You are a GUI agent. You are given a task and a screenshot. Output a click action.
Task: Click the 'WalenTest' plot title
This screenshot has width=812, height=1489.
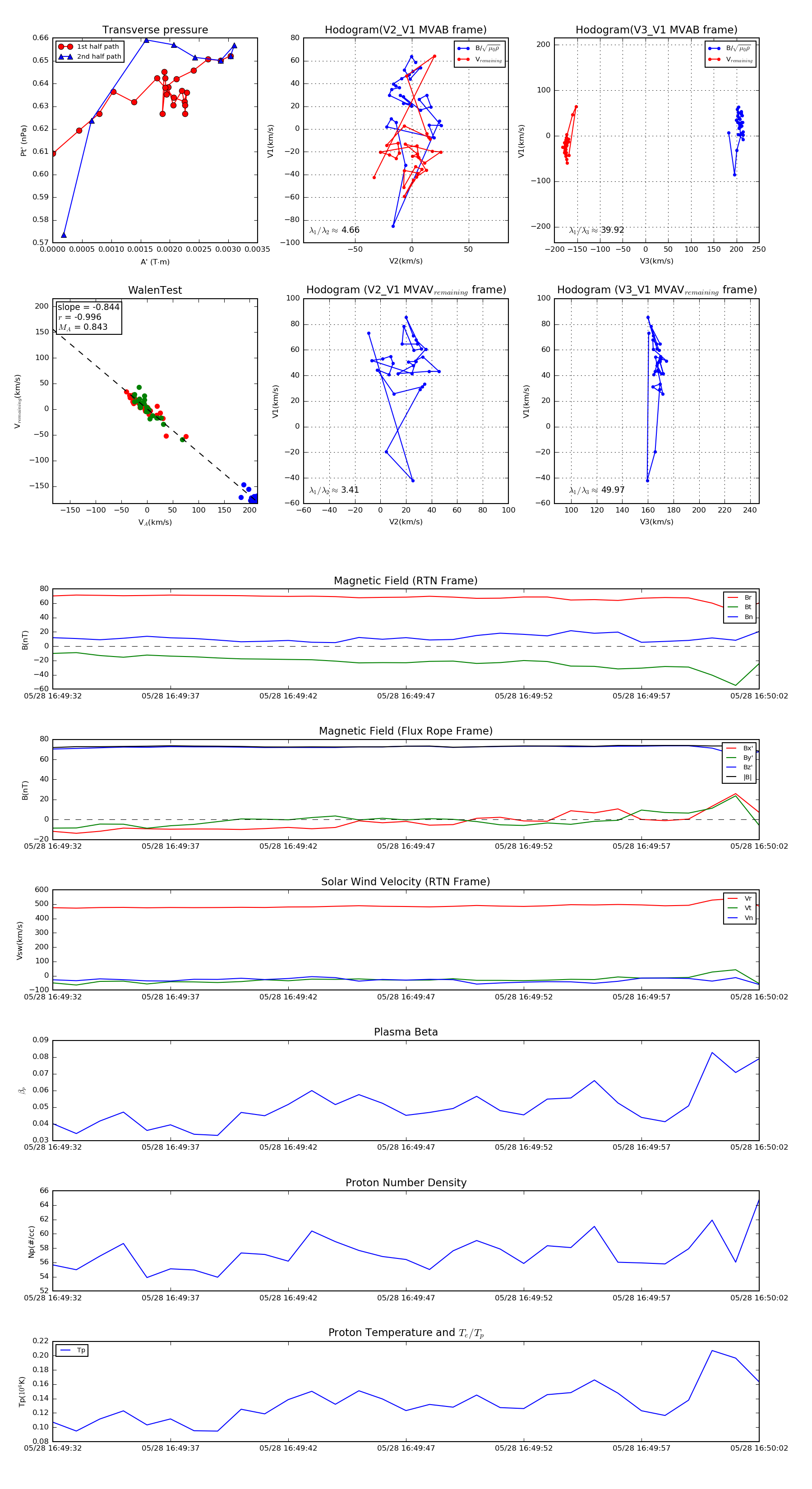(155, 290)
